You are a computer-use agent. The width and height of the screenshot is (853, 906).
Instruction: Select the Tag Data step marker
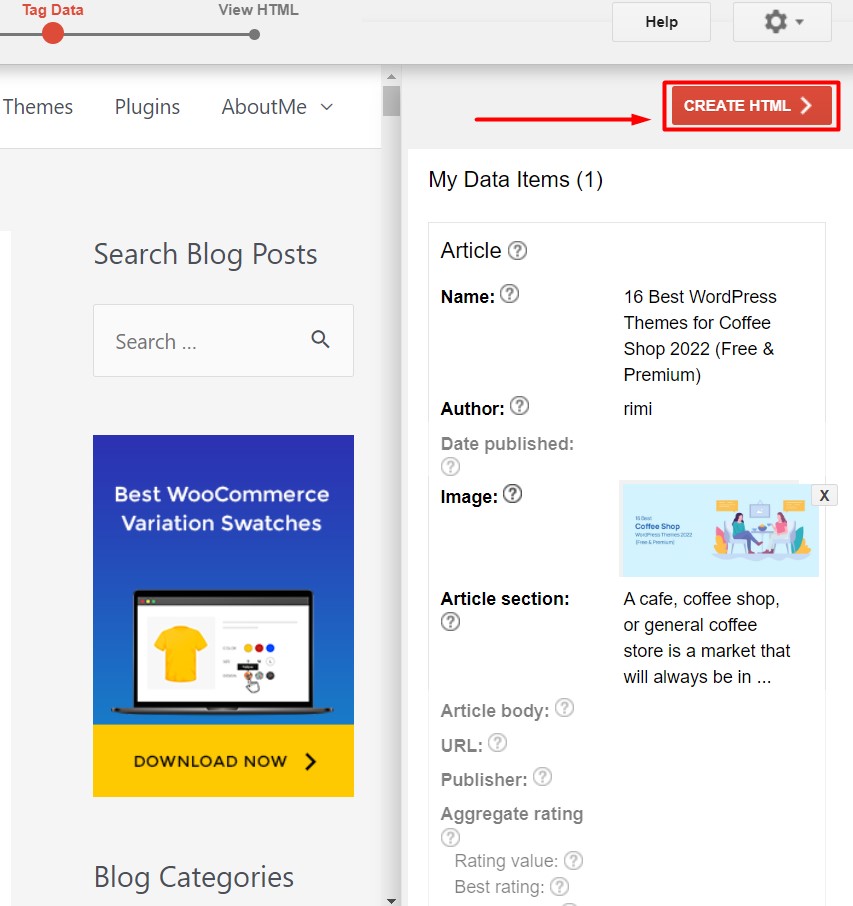[x=53, y=33]
